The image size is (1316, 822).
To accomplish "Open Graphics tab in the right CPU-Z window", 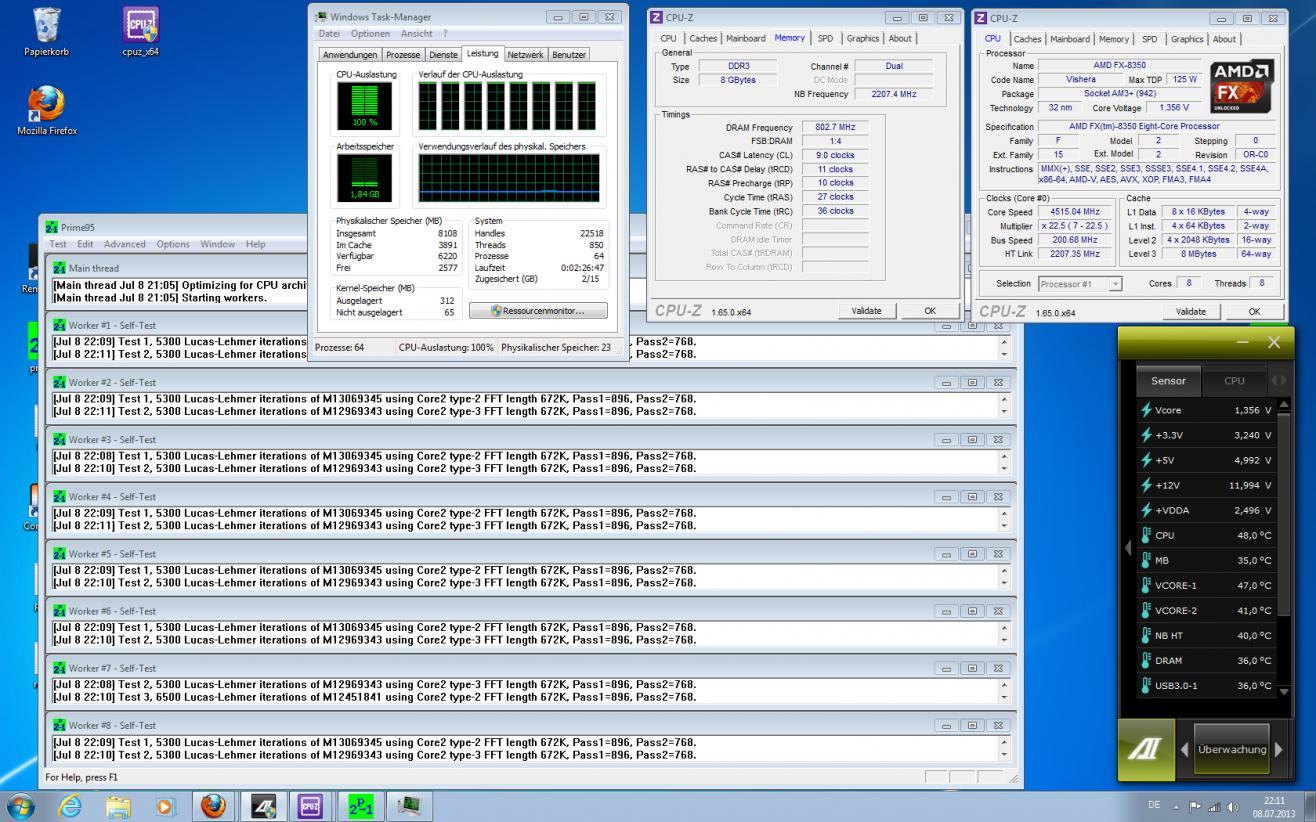I will coord(1187,39).
